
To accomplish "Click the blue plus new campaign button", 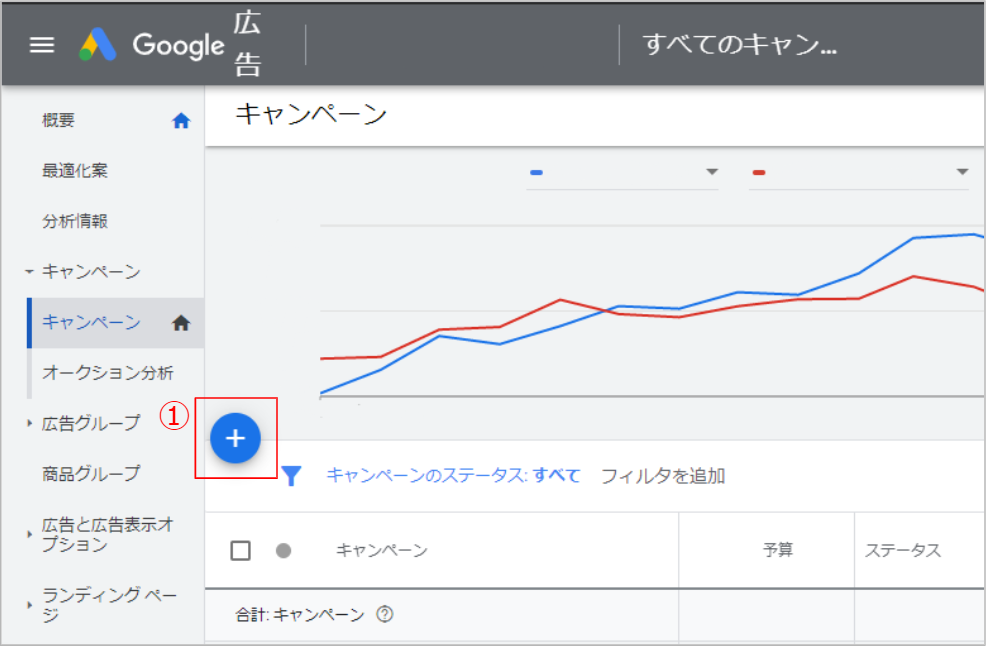I will (236, 438).
